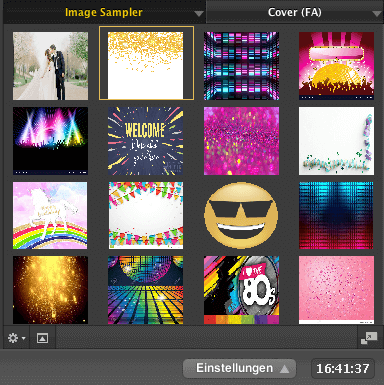Switch to the Image Sampler tab
Image resolution: width=384 pixels, height=385 pixels.
104,12
